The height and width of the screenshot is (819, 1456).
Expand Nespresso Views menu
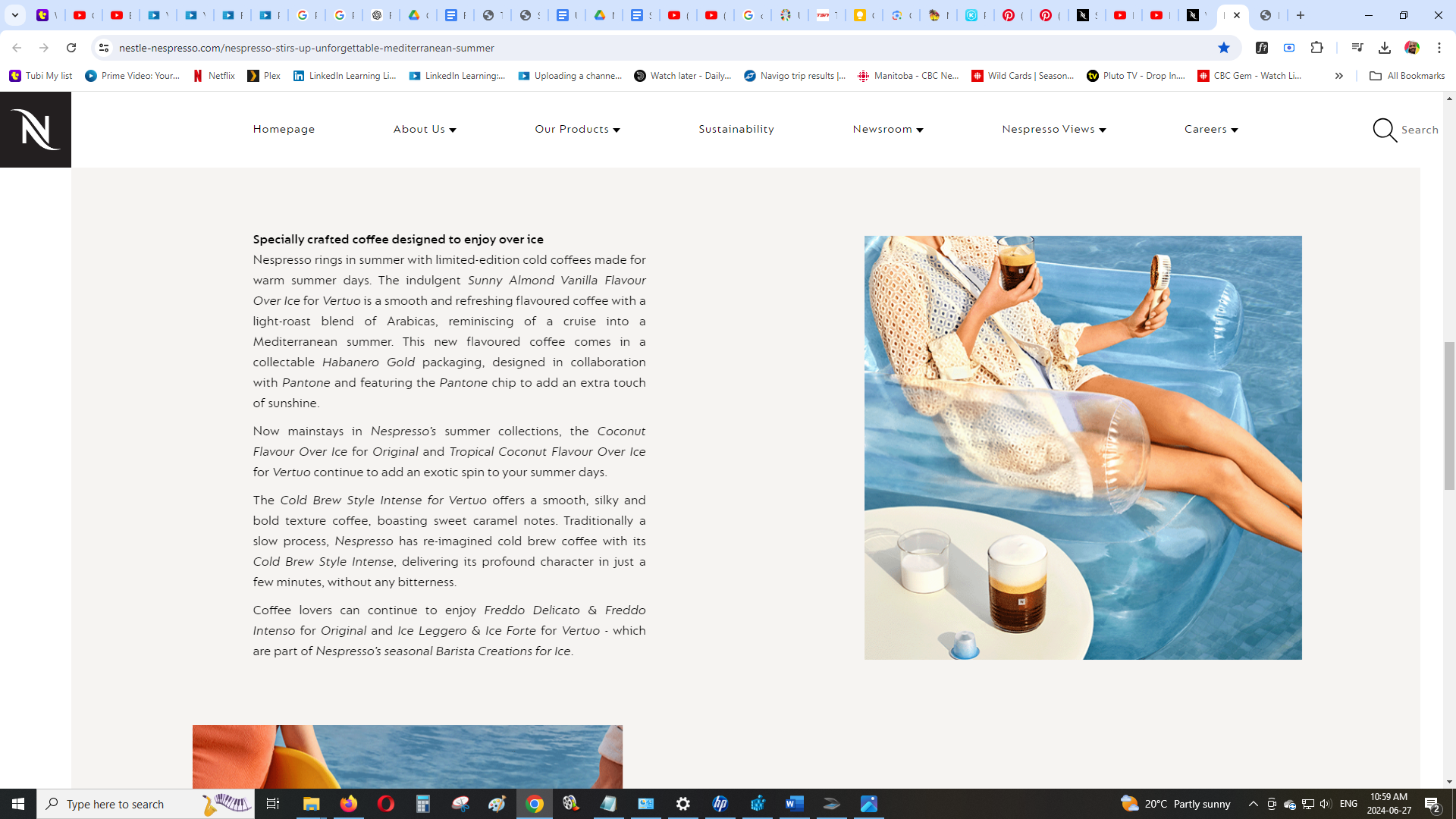[1053, 130]
